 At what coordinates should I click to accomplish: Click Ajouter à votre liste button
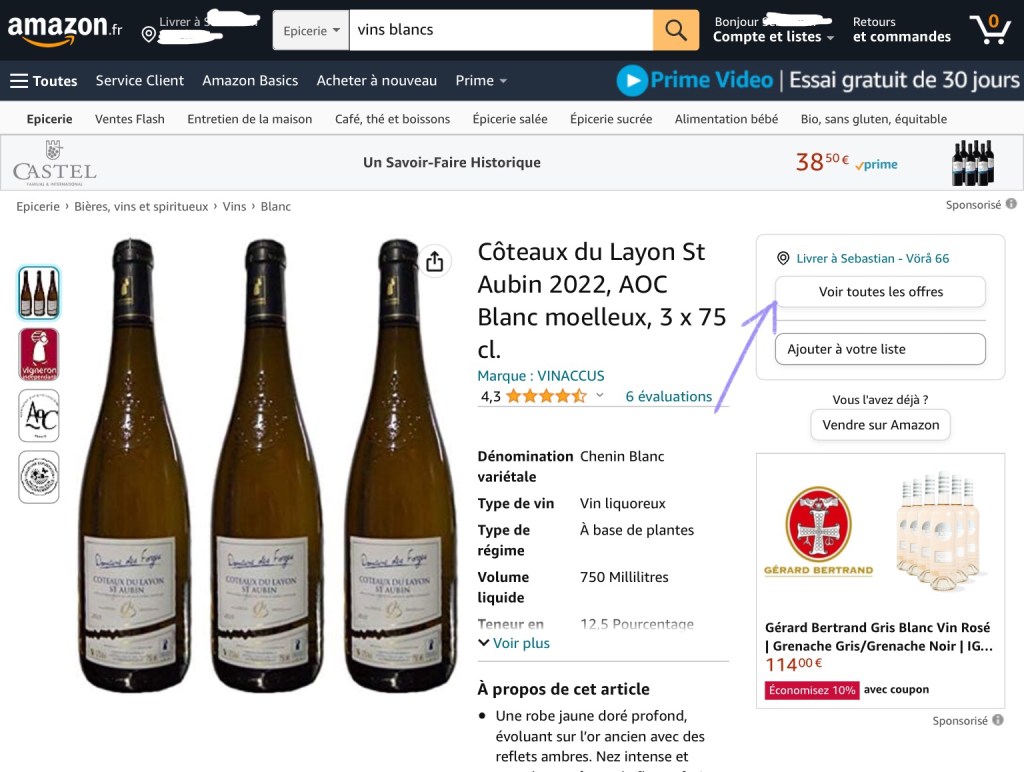(x=880, y=349)
